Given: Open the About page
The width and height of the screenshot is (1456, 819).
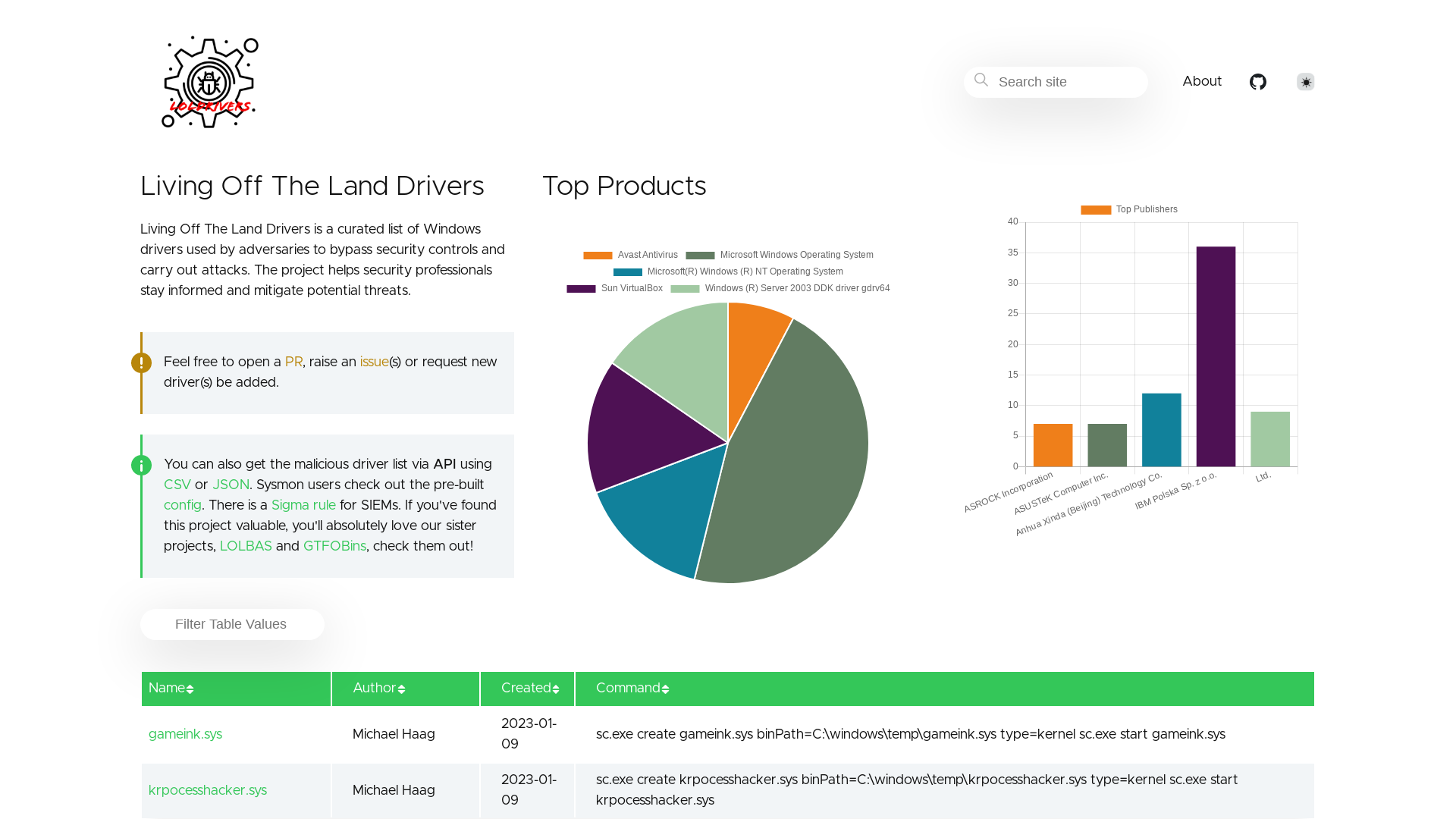Looking at the screenshot, I should (x=1202, y=81).
